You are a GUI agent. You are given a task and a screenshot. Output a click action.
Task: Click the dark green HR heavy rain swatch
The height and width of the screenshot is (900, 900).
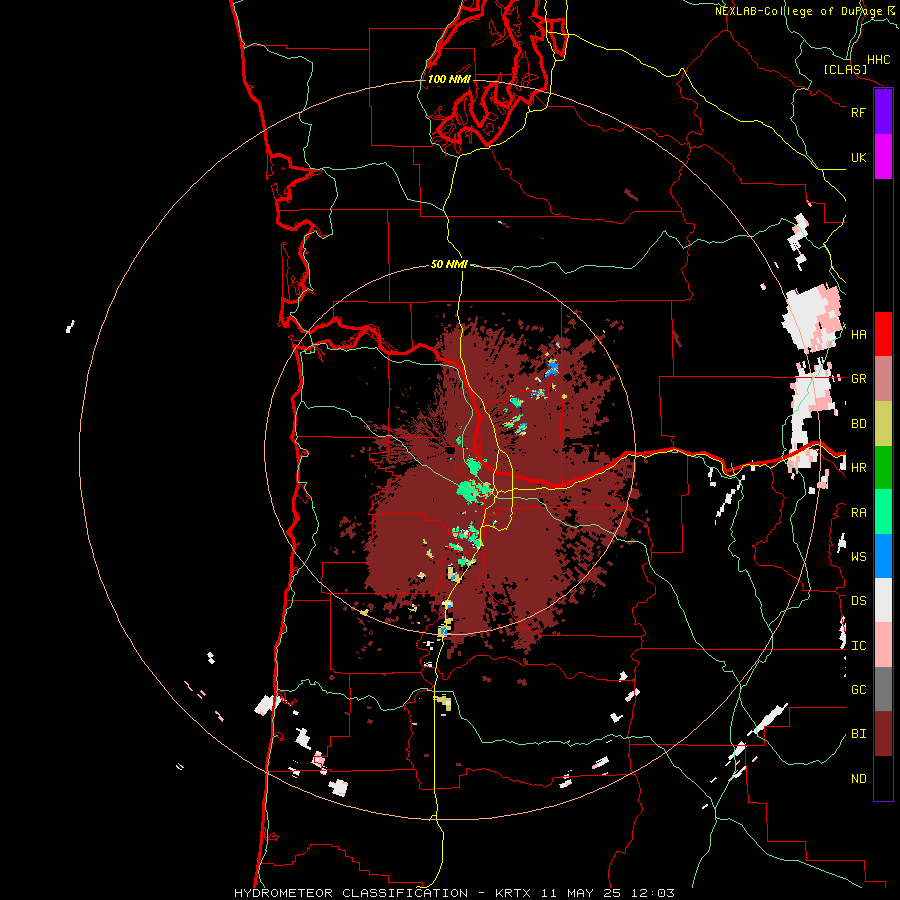click(883, 468)
